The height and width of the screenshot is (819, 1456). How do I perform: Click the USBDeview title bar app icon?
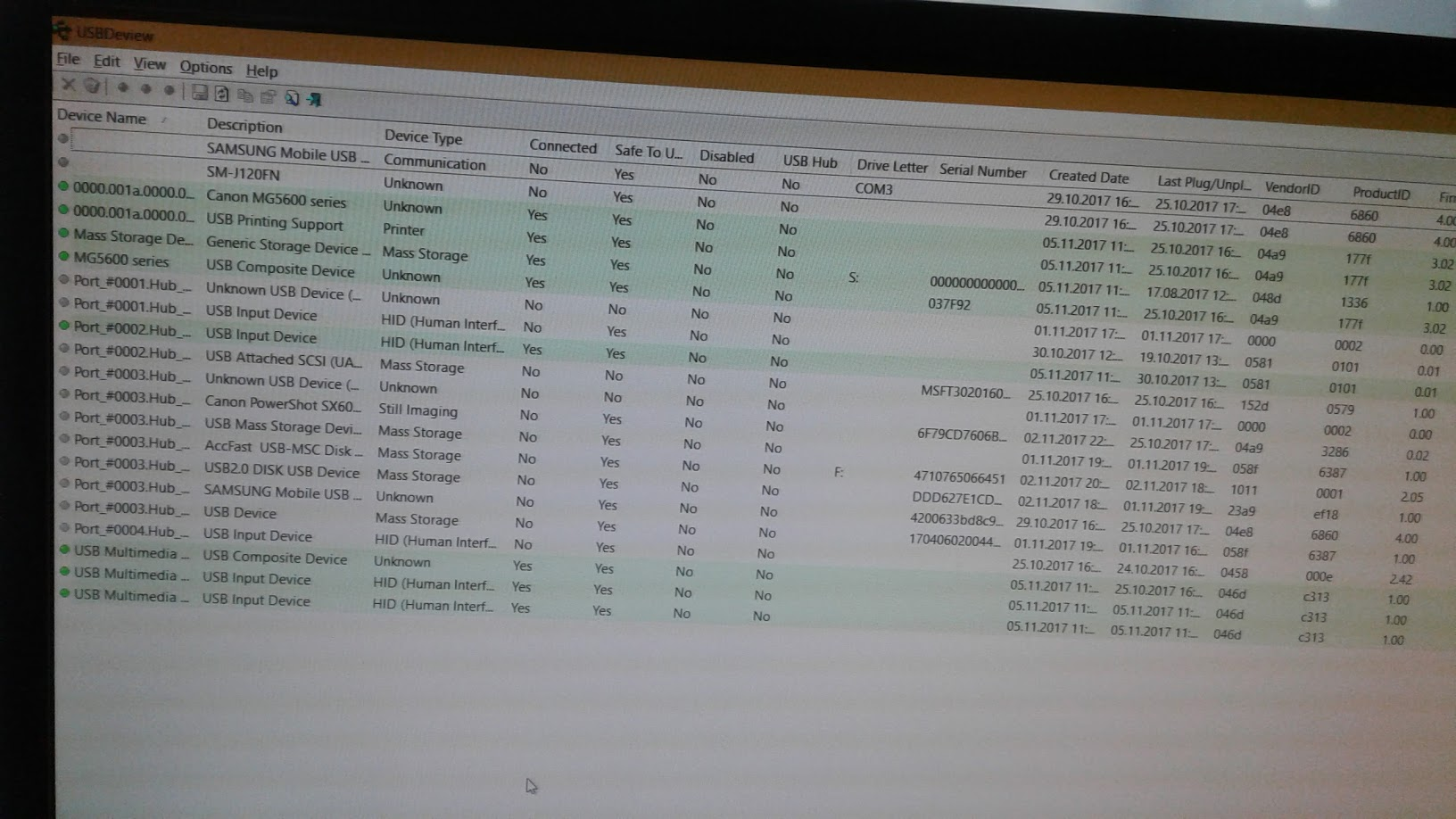pyautogui.click(x=62, y=32)
